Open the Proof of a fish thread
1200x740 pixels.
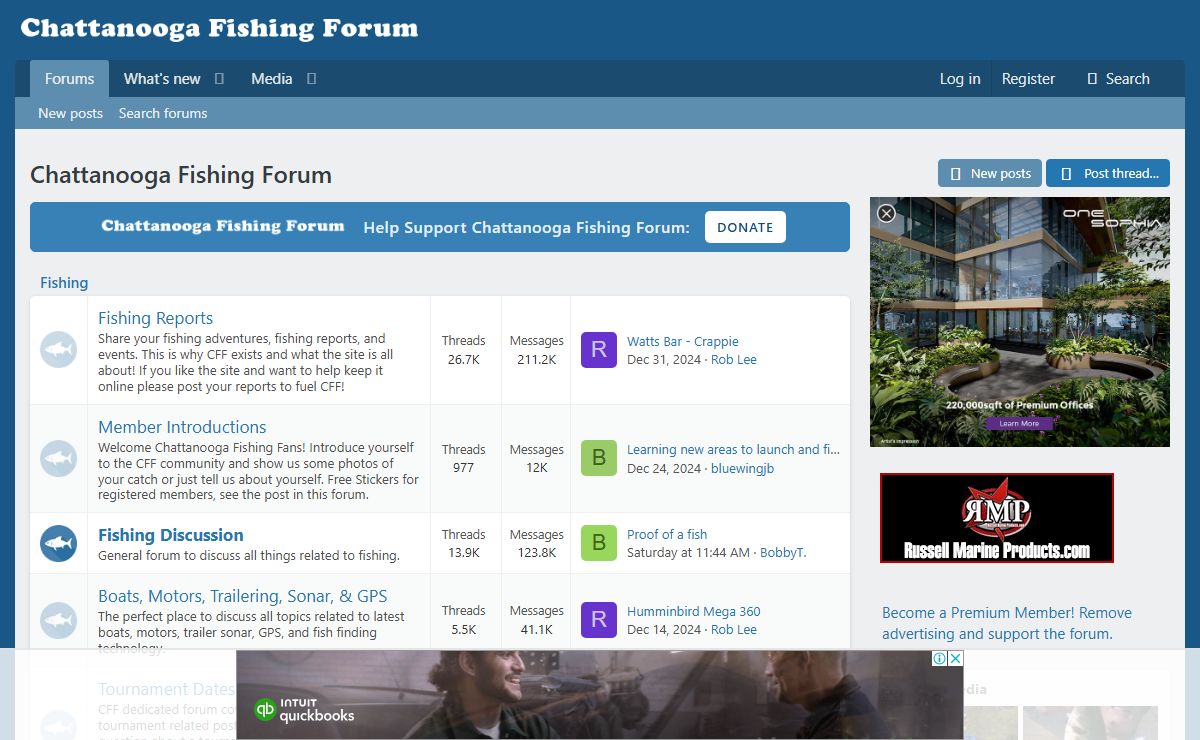click(667, 534)
